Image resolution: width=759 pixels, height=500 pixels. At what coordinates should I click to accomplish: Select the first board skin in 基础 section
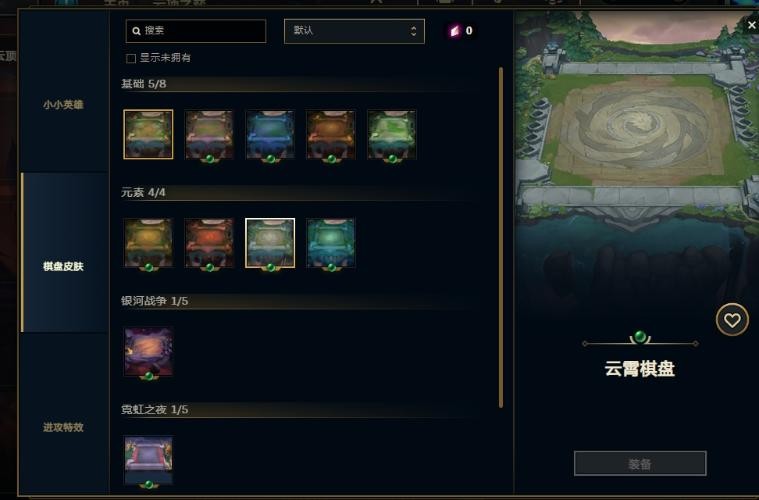point(148,134)
